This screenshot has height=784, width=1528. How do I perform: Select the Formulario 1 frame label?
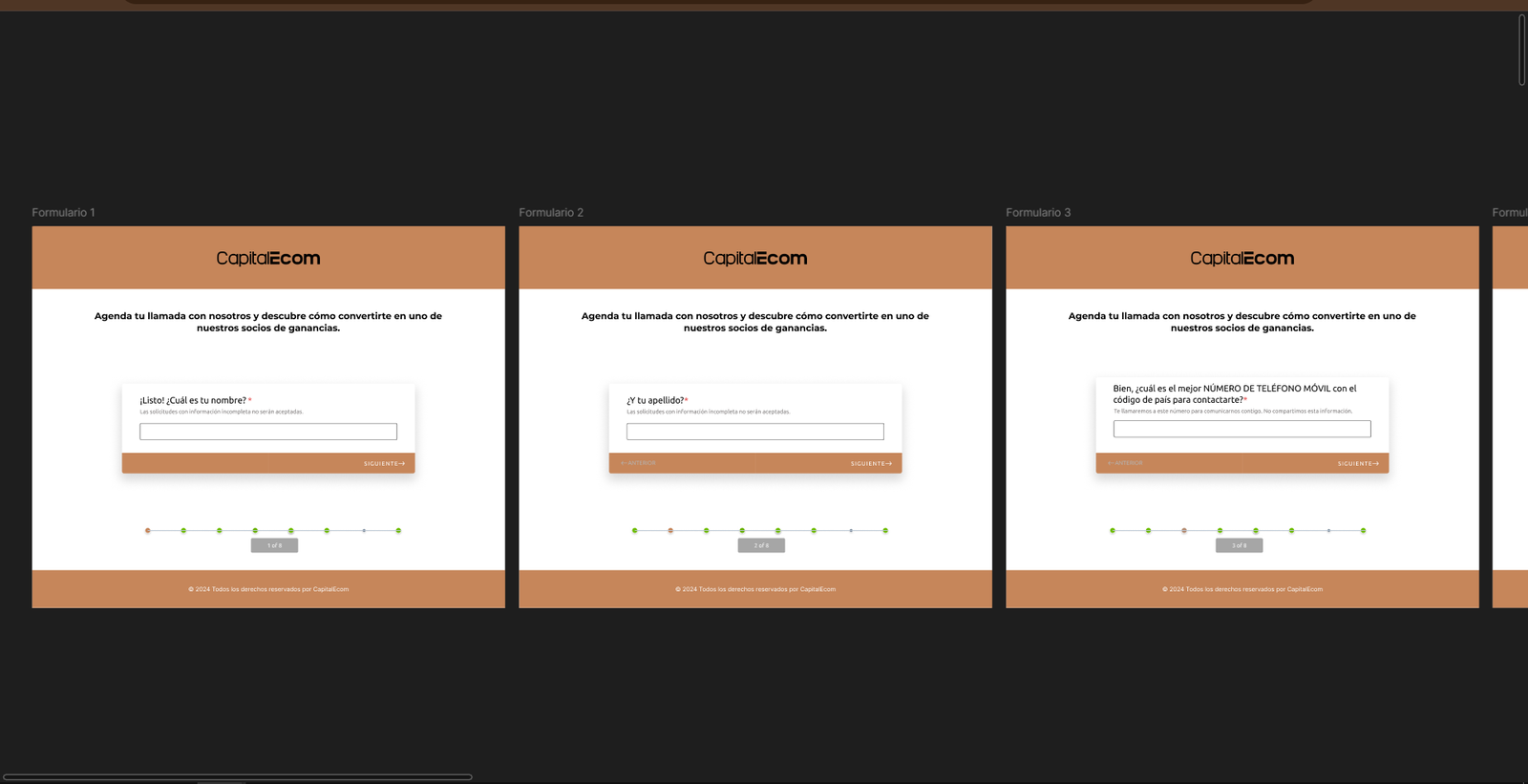[63, 212]
